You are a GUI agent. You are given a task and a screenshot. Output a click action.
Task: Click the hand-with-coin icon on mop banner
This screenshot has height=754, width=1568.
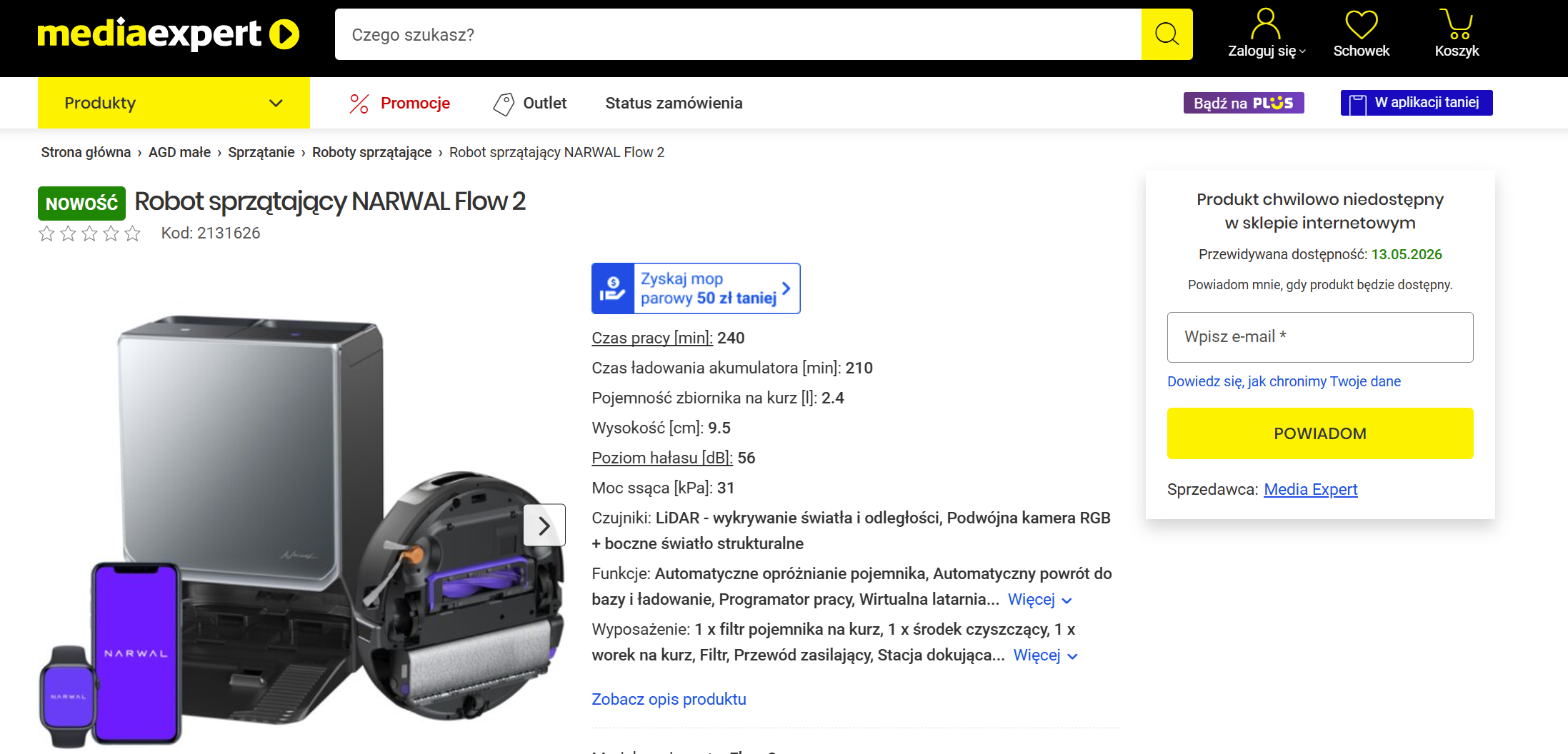[x=612, y=288]
